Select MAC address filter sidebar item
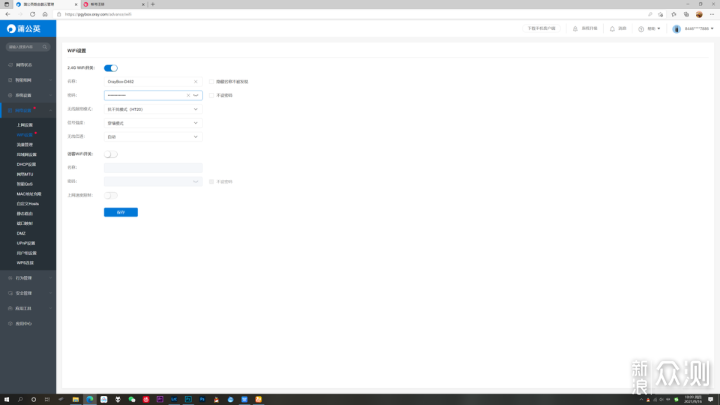The width and height of the screenshot is (720, 405). 29,194
